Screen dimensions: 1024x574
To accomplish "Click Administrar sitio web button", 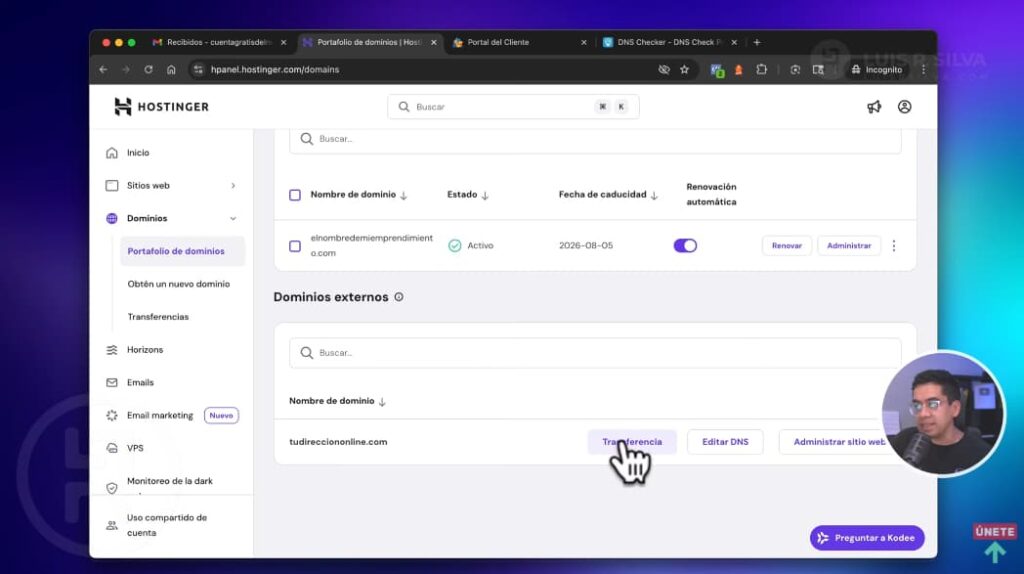I will pos(839,442).
